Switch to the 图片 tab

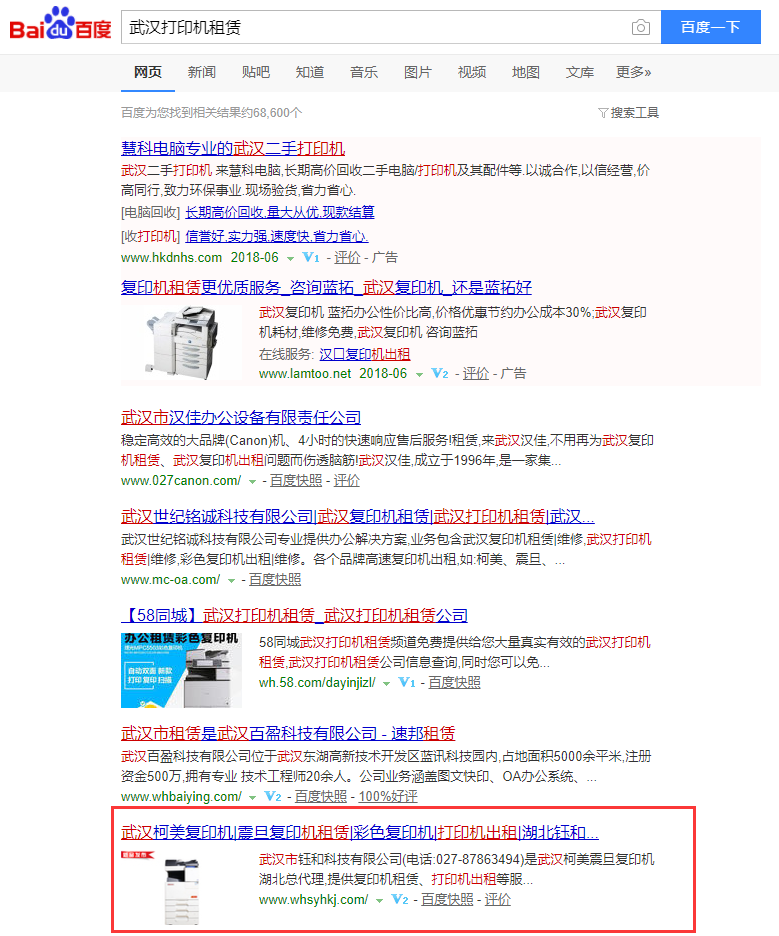(x=418, y=72)
